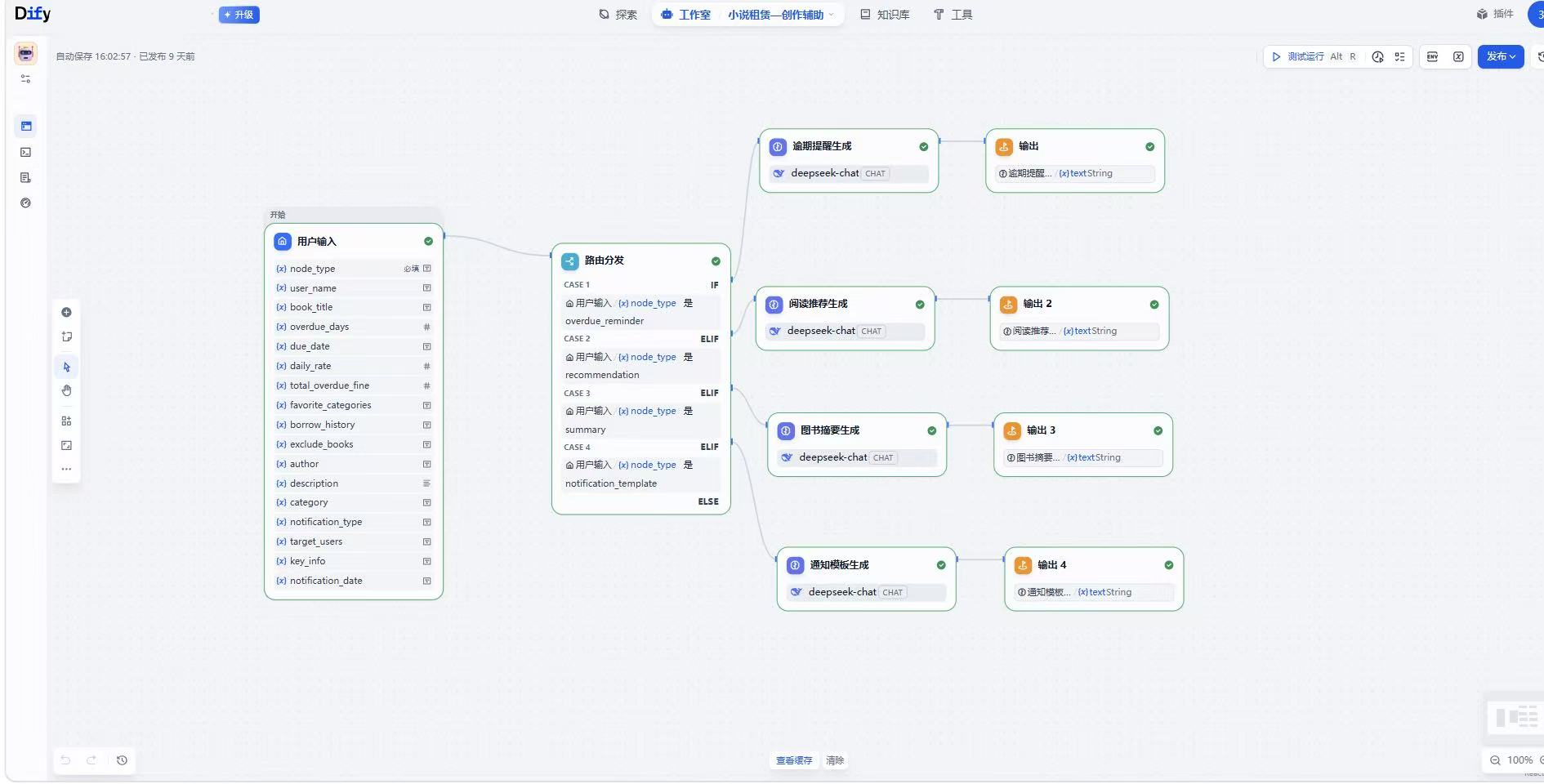1544x784 pixels.
Task: Open the conversation variables {x} icon
Action: click(x=1458, y=56)
